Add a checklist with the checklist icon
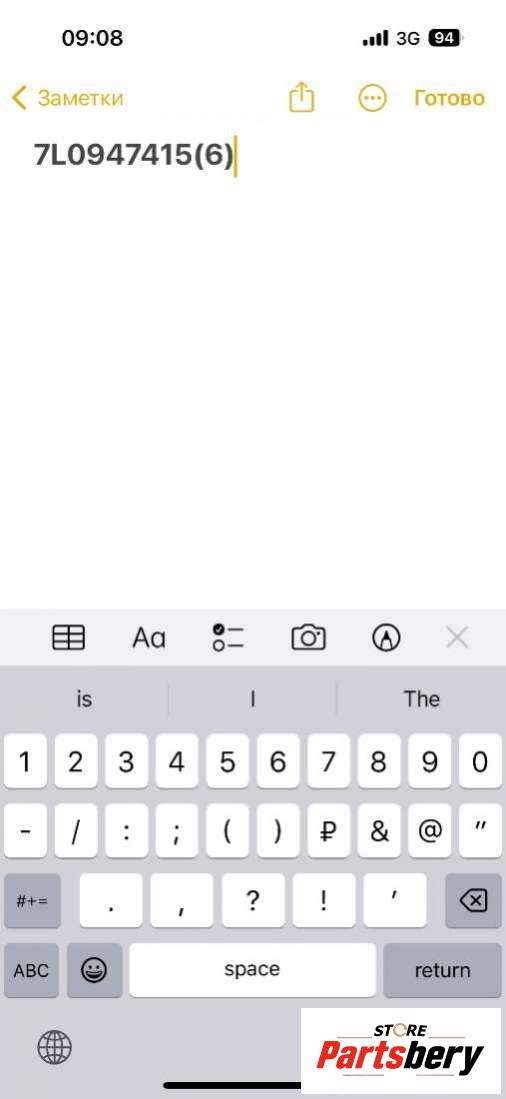 228,637
